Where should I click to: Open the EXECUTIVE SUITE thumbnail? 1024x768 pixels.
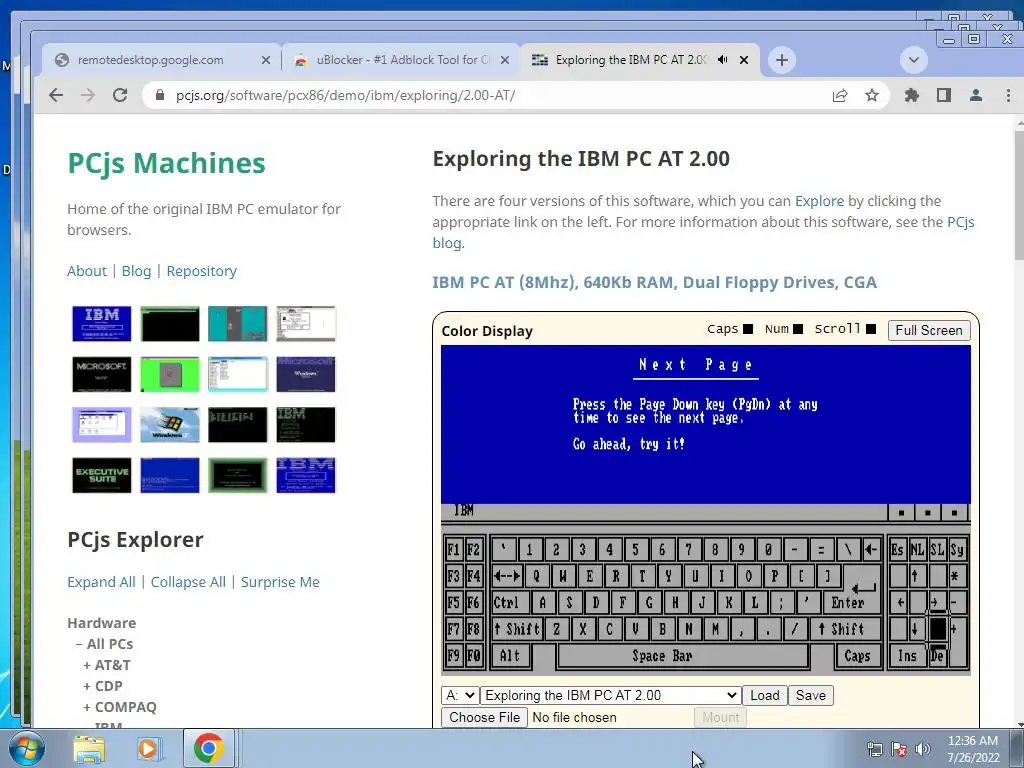101,475
